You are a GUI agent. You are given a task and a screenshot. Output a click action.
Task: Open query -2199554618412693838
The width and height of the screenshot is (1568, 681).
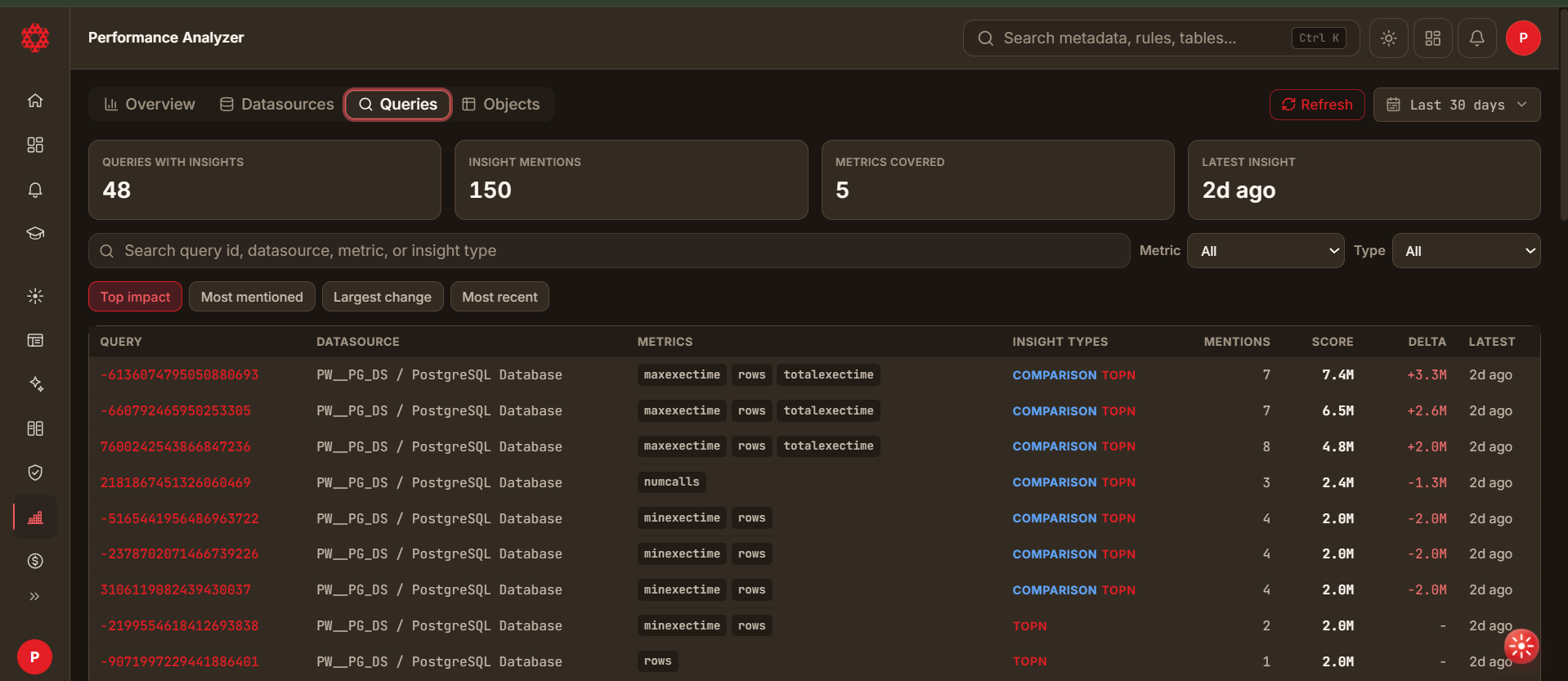179,625
